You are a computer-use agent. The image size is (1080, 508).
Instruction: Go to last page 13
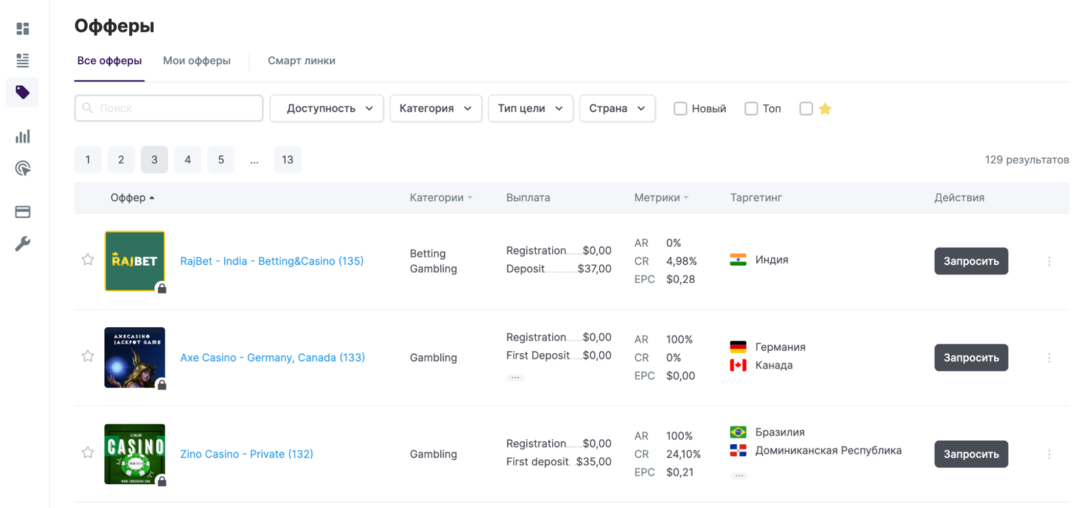[288, 160]
